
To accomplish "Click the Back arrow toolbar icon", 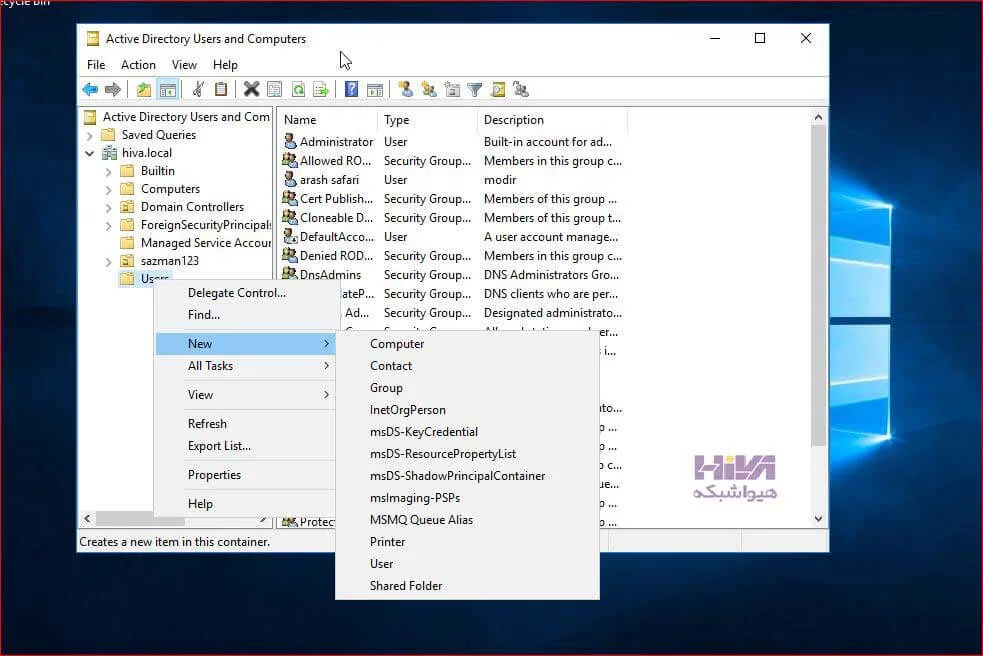I will tap(90, 90).
